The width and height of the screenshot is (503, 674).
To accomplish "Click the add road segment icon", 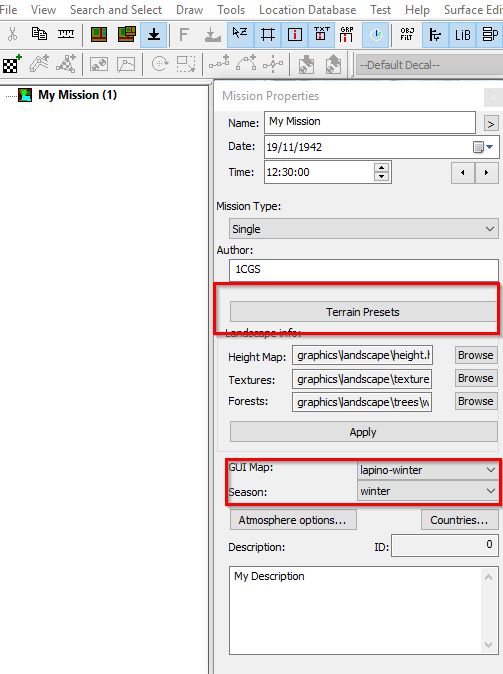I will click(x=39, y=64).
